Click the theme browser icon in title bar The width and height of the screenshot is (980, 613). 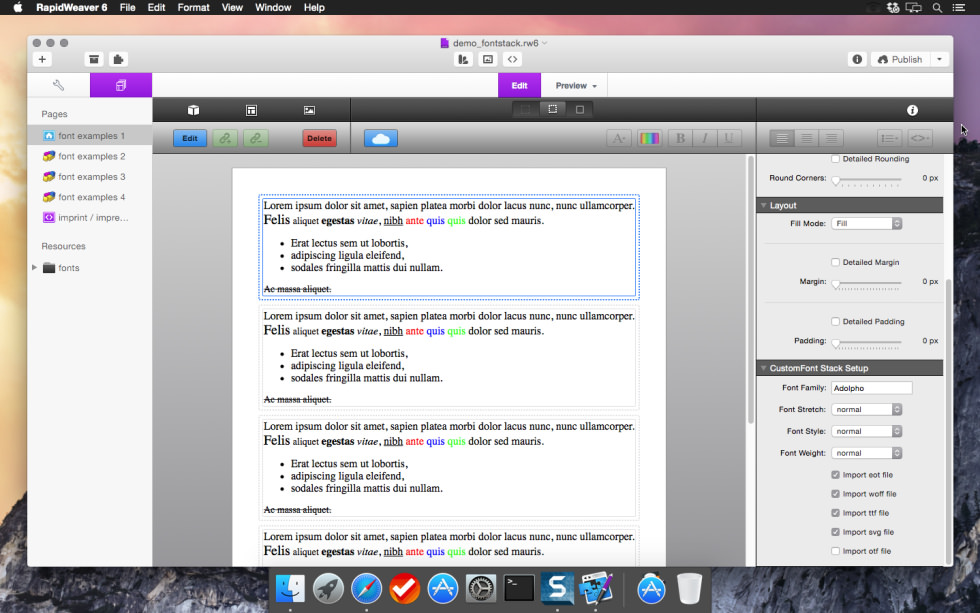pos(463,59)
